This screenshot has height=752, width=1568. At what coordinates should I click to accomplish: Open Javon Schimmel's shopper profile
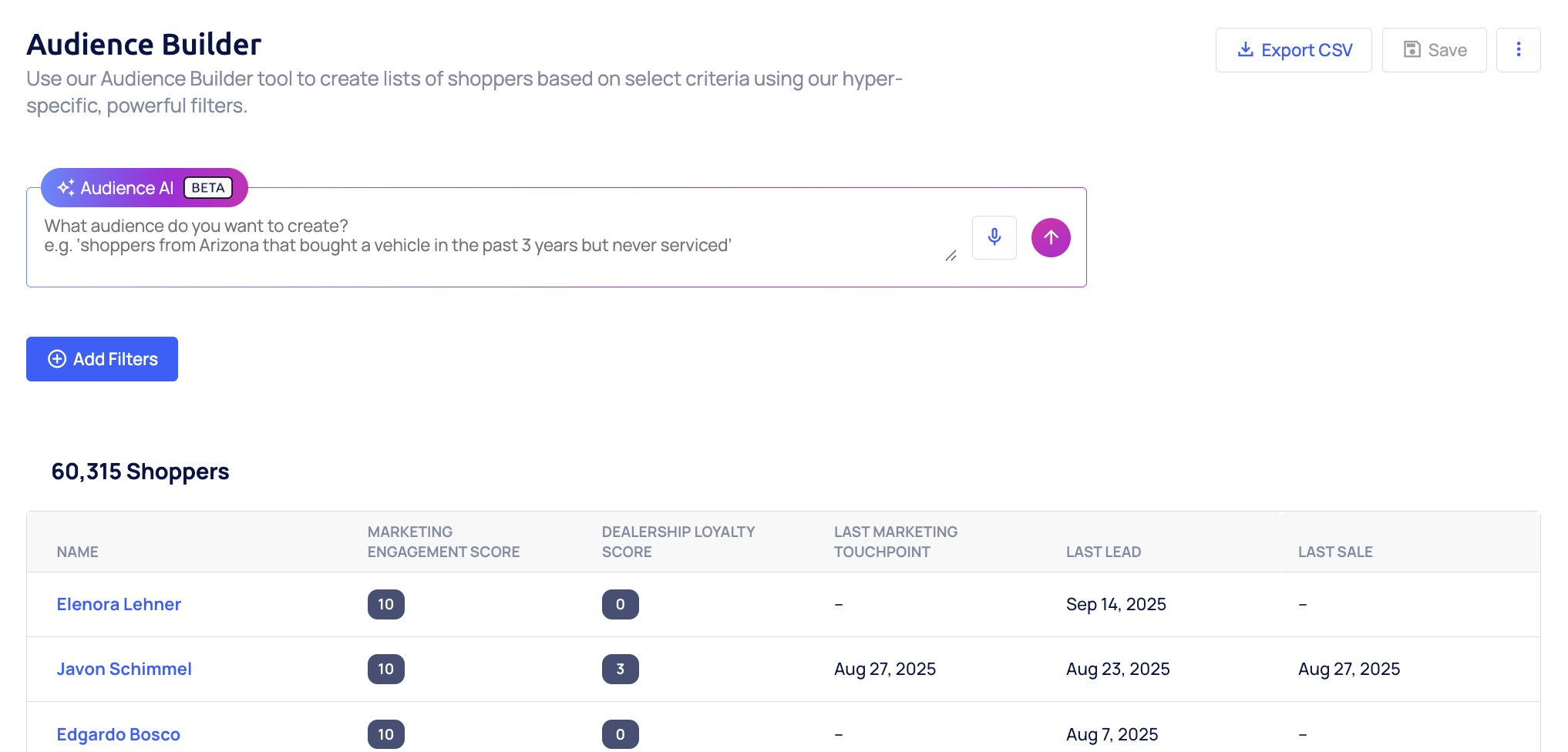pos(124,670)
